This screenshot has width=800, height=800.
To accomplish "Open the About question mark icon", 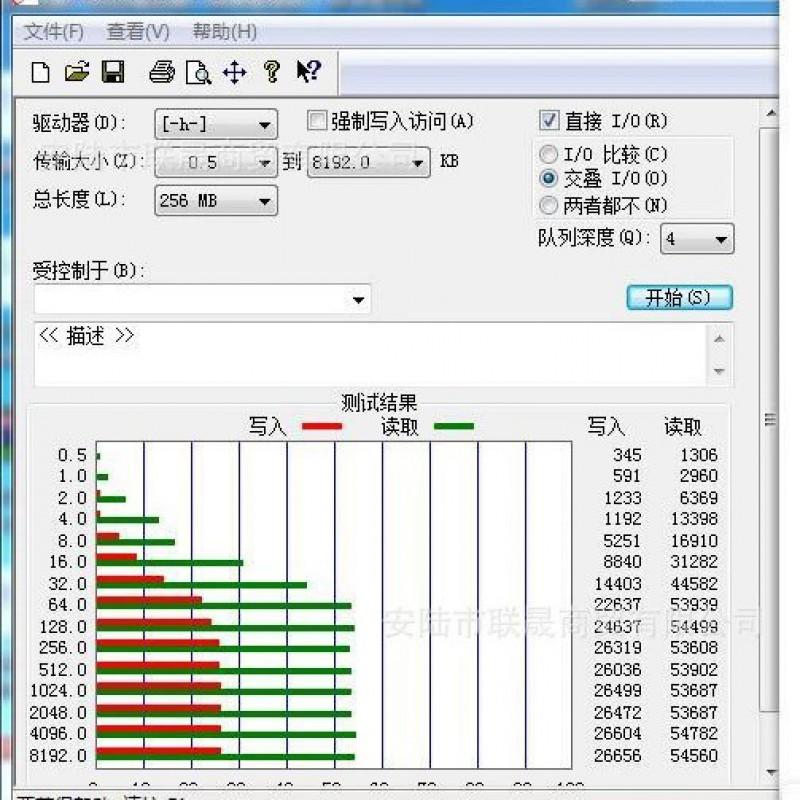I will click(x=271, y=72).
